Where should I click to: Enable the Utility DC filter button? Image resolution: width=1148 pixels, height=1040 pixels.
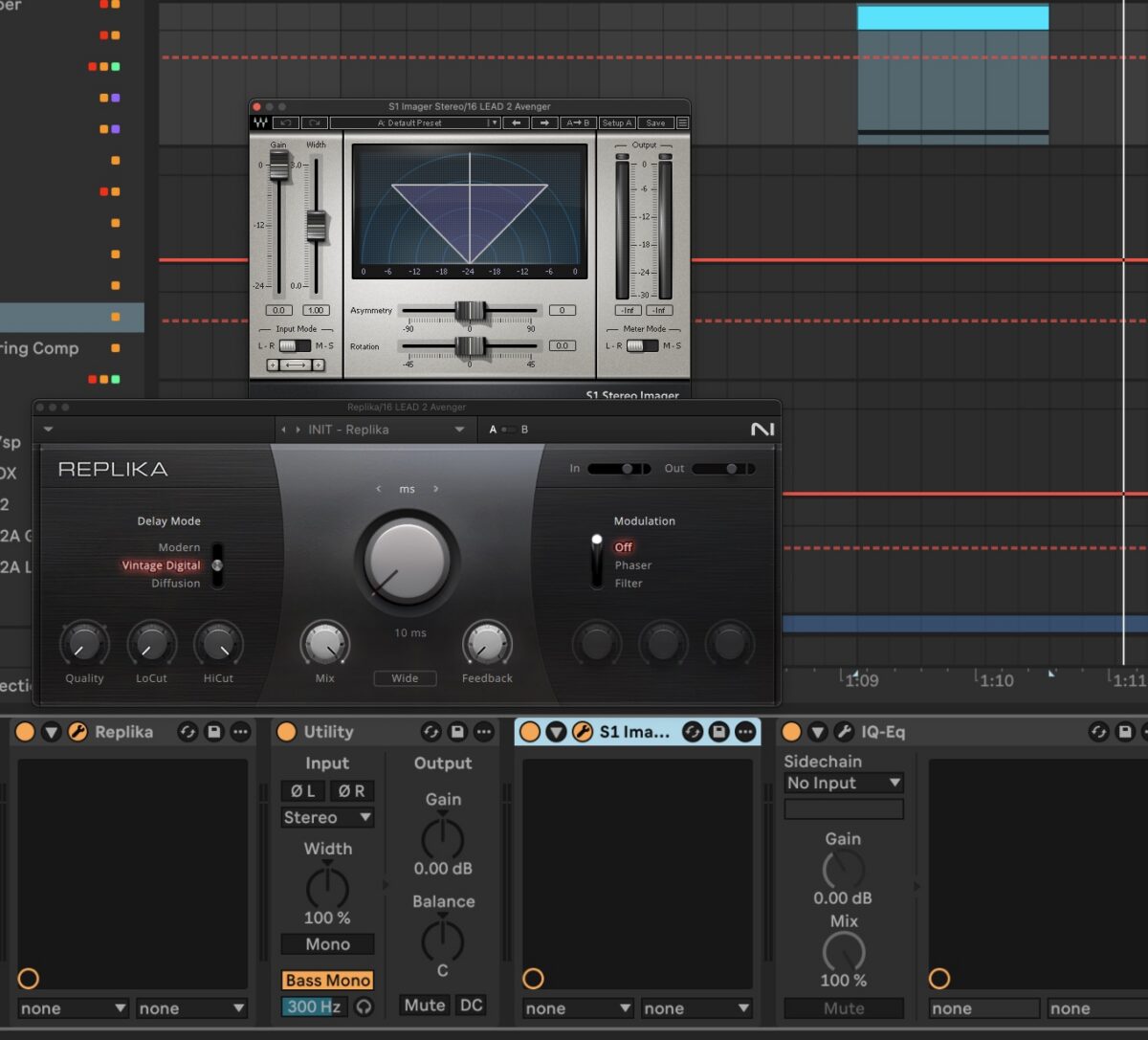click(x=471, y=1006)
